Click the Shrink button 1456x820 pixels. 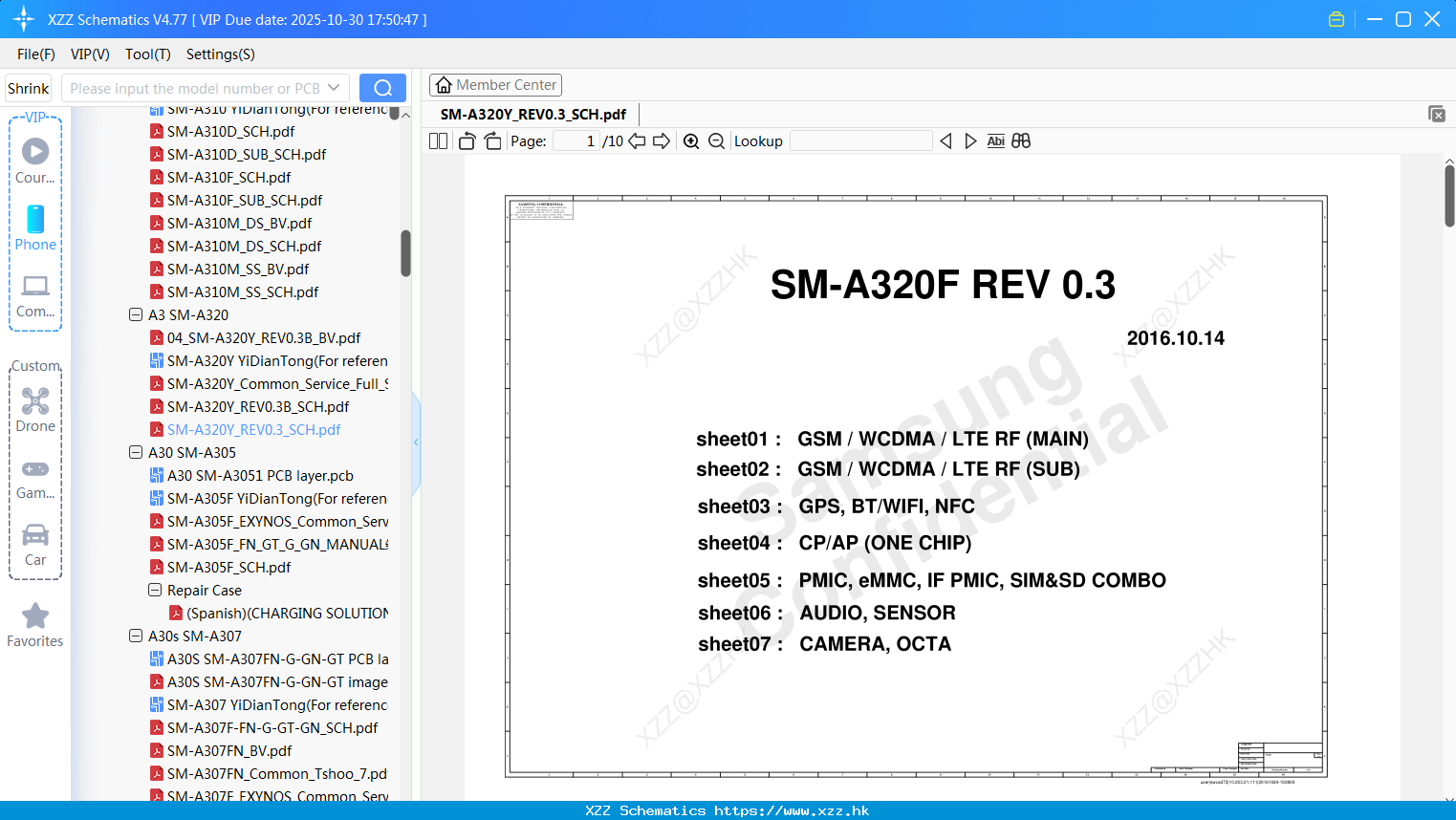[29, 88]
